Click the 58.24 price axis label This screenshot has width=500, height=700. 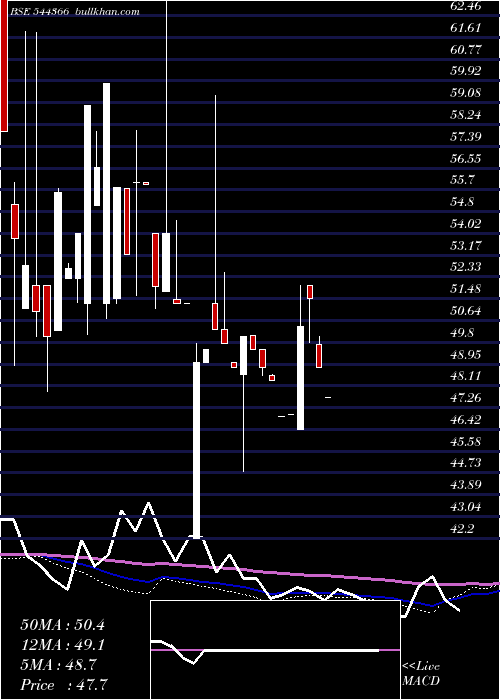tap(465, 115)
